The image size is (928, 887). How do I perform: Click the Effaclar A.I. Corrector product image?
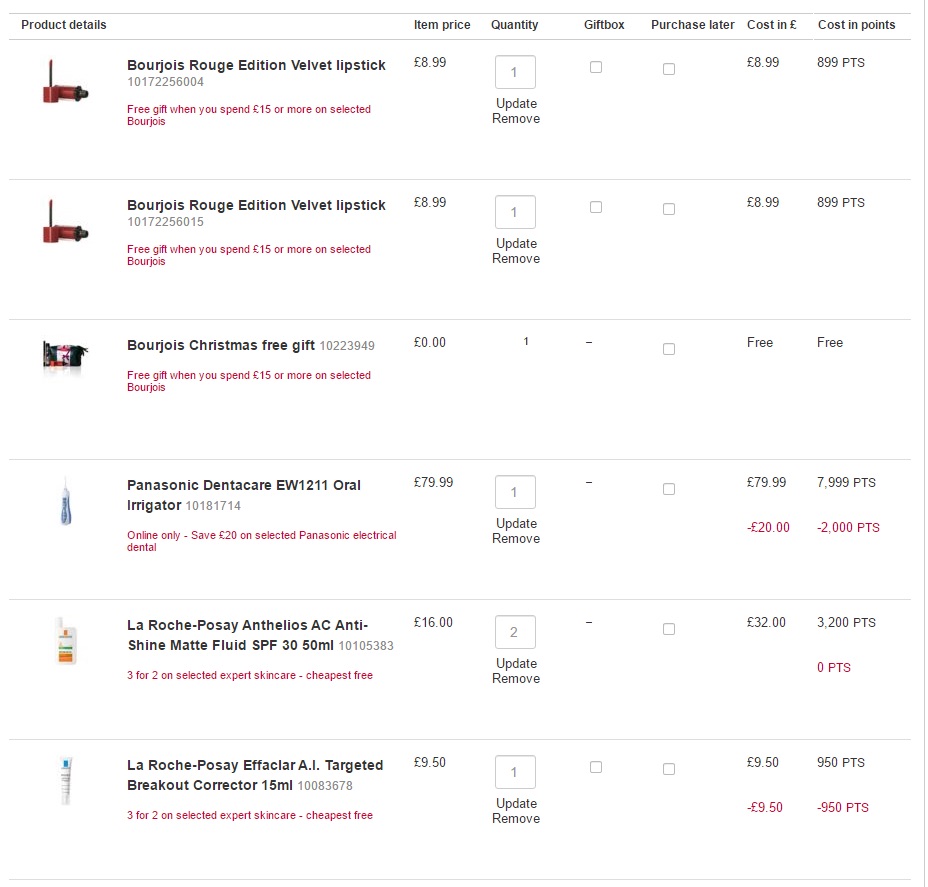coord(65,781)
